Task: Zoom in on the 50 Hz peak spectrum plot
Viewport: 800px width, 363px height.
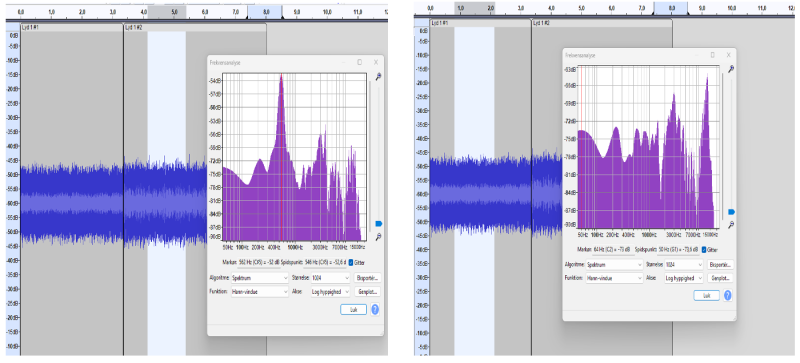Action: pos(731,69)
